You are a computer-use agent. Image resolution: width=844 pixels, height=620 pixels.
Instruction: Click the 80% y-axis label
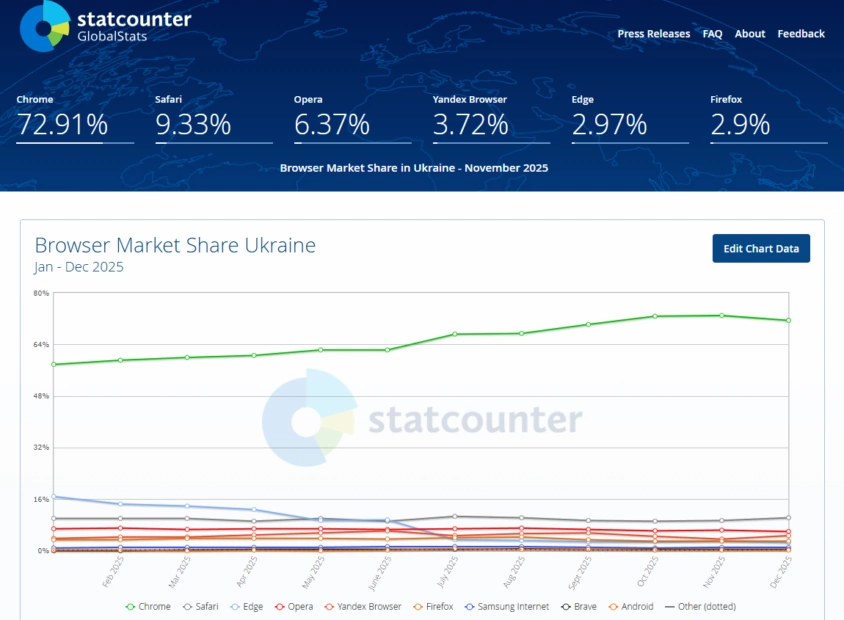coord(41,293)
